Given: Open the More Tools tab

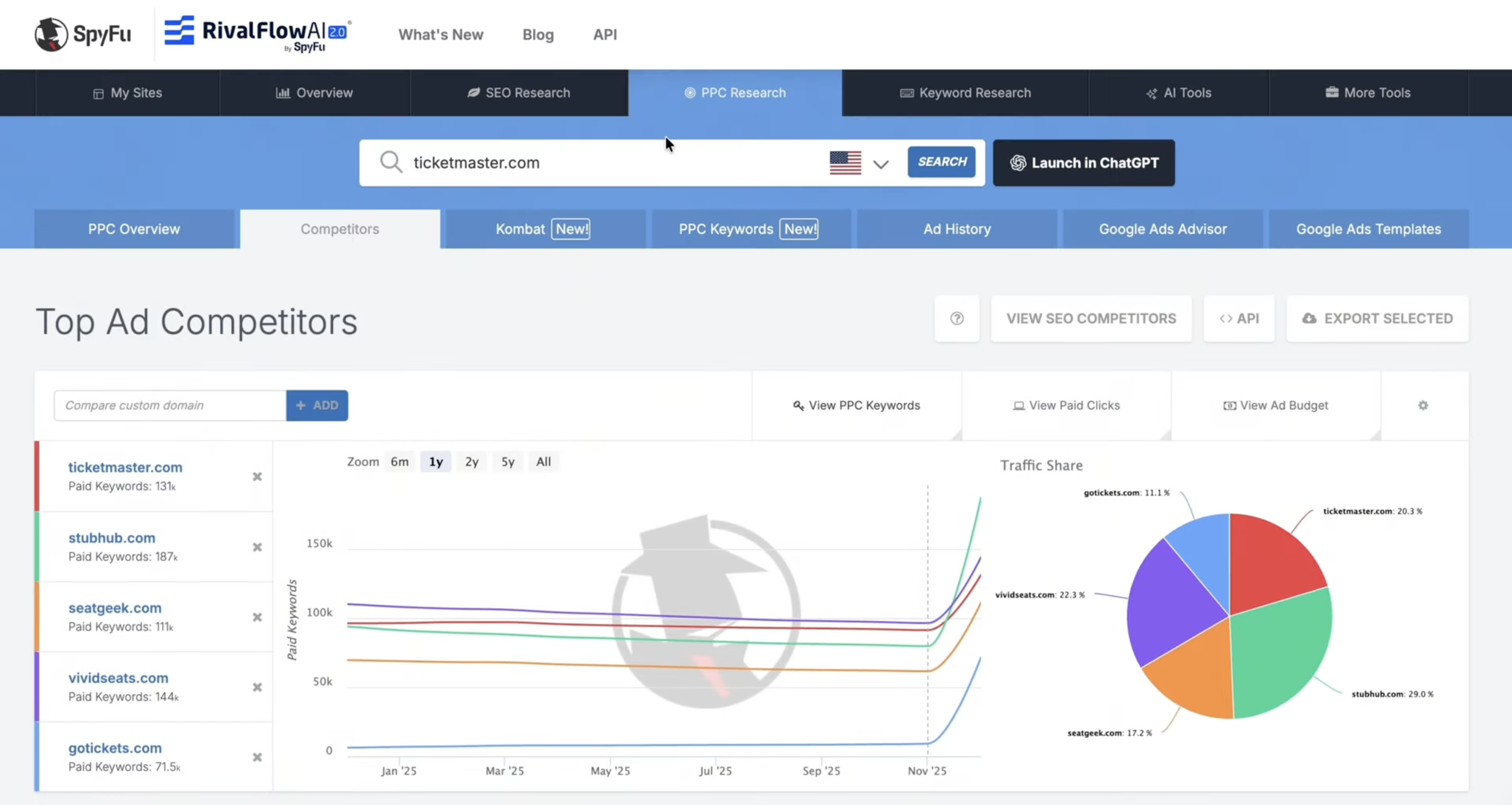Looking at the screenshot, I should tap(1368, 93).
